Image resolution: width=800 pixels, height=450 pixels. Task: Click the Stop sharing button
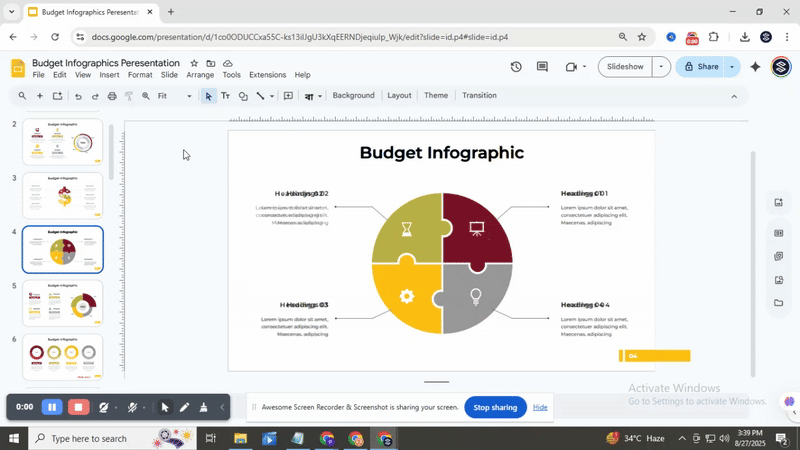pyautogui.click(x=495, y=407)
